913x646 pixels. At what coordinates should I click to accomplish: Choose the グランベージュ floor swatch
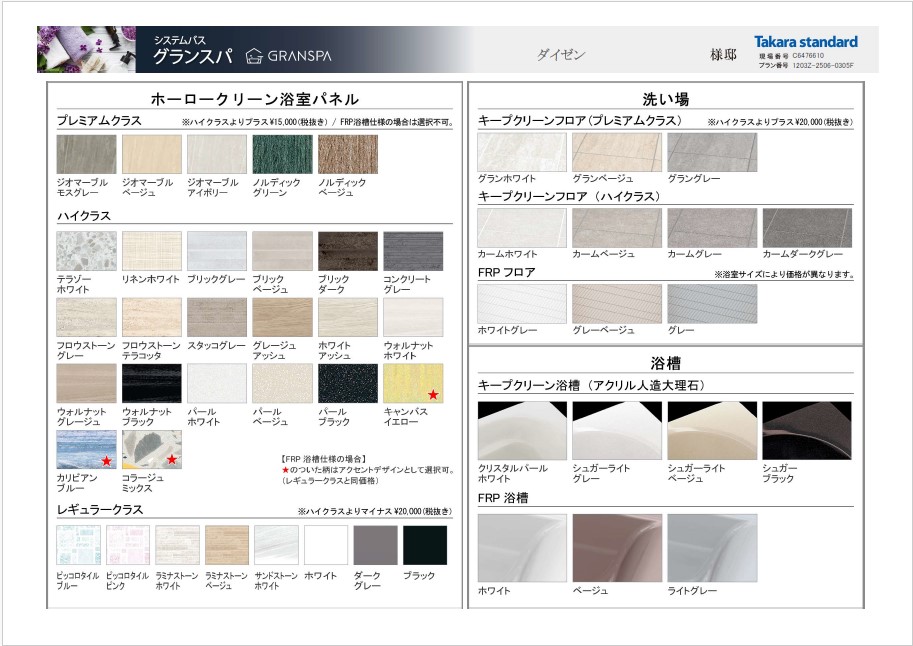pos(617,152)
